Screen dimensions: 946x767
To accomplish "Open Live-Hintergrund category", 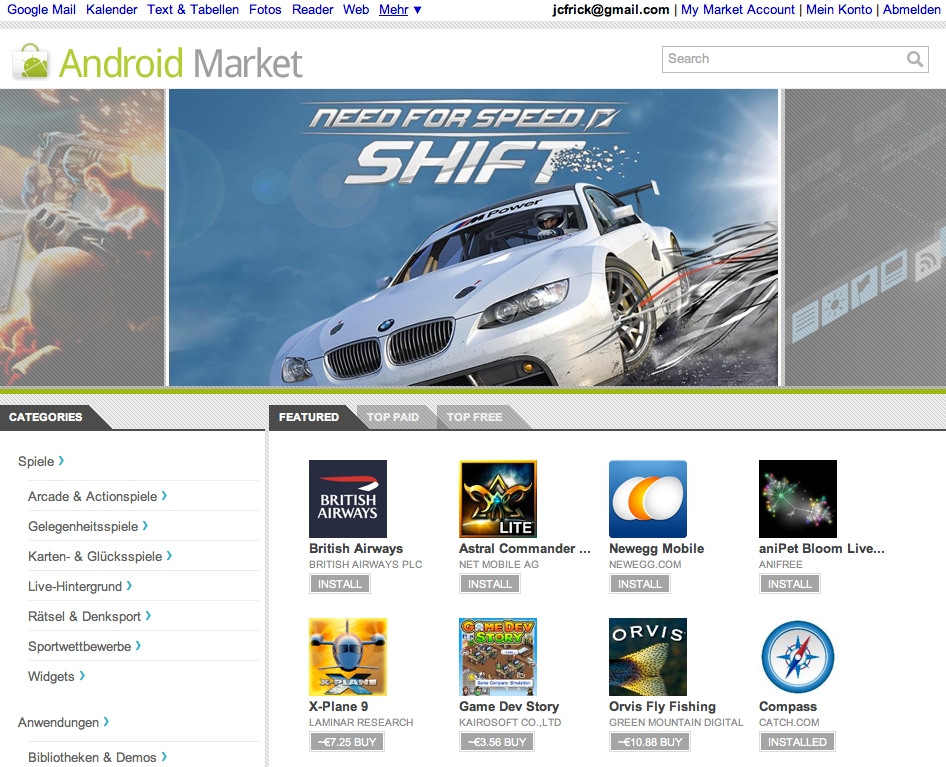I will coord(80,587).
